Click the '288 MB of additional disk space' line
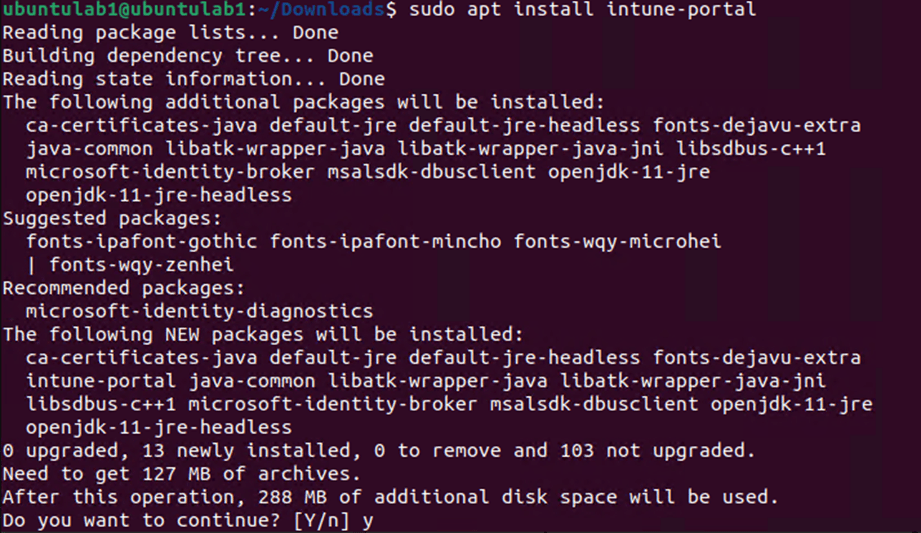The width and height of the screenshot is (921, 533). tap(389, 497)
